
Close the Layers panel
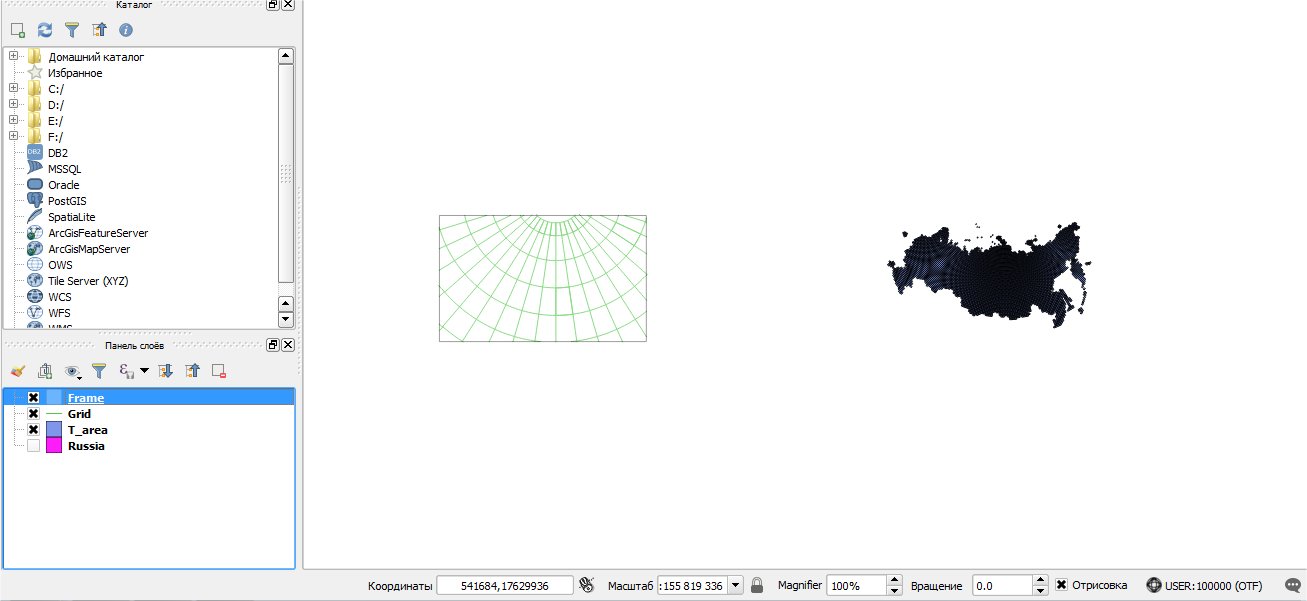(288, 345)
